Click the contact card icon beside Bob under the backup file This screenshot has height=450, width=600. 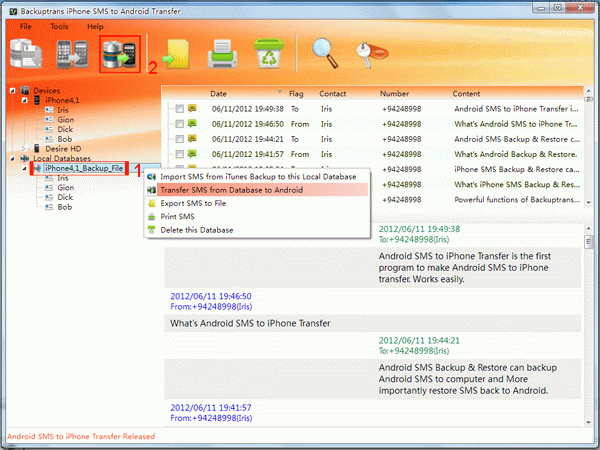point(49,207)
